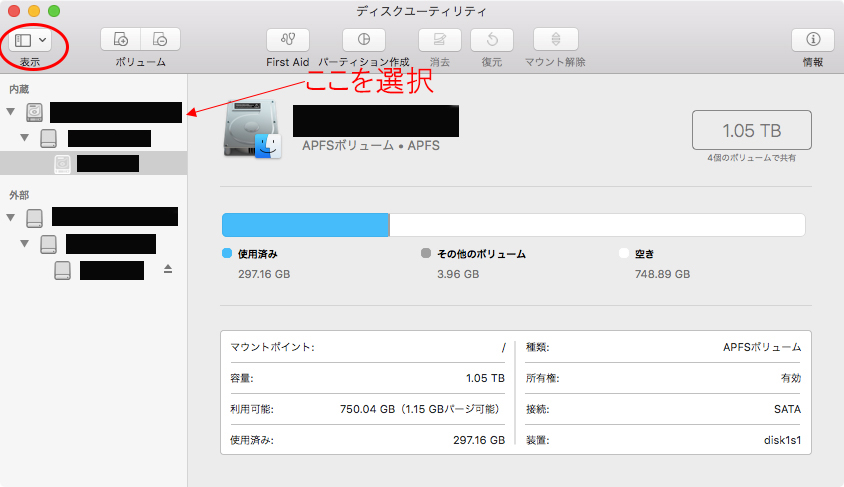Click the 748.89 GB free value
This screenshot has width=844, height=487.
[662, 274]
